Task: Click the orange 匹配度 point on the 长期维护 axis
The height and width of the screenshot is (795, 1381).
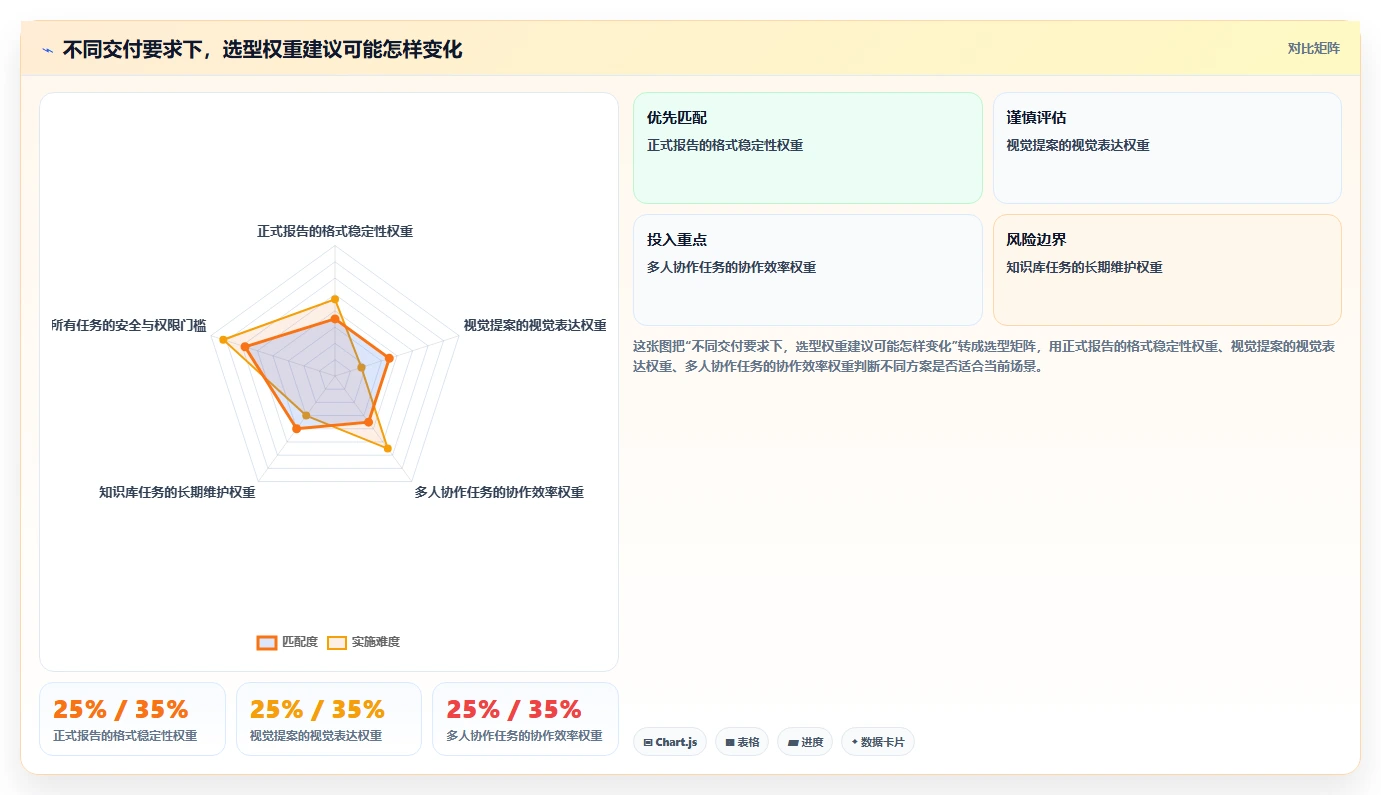Action: [x=296, y=429]
